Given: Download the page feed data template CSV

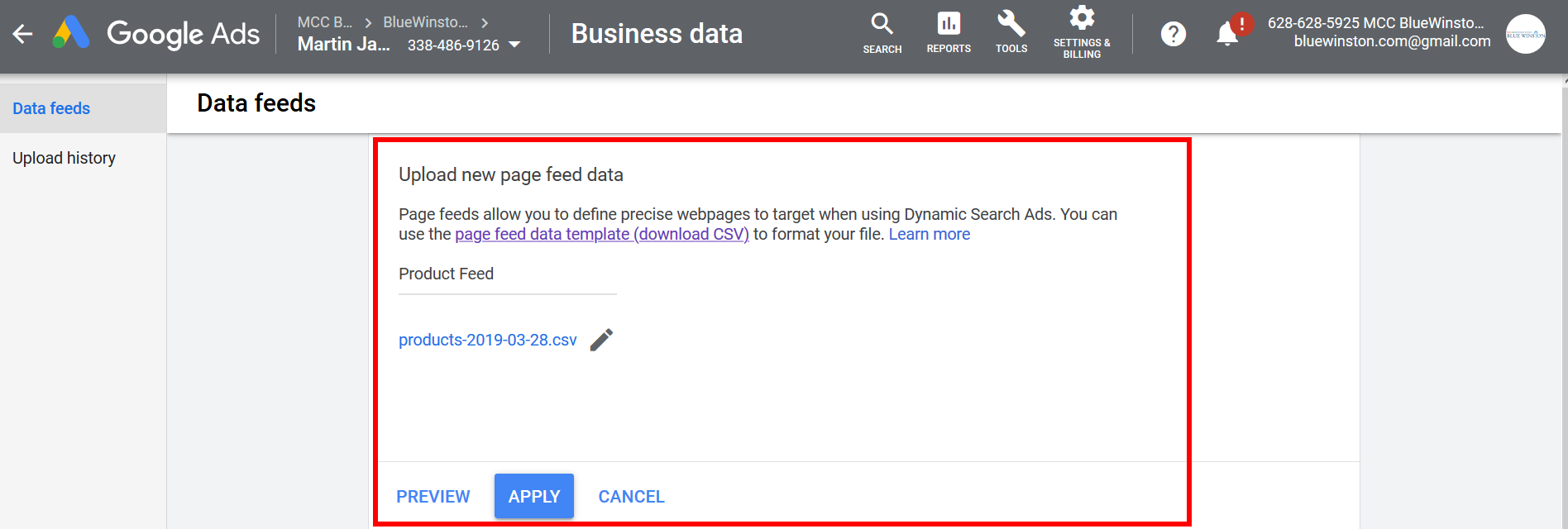Looking at the screenshot, I should (601, 235).
